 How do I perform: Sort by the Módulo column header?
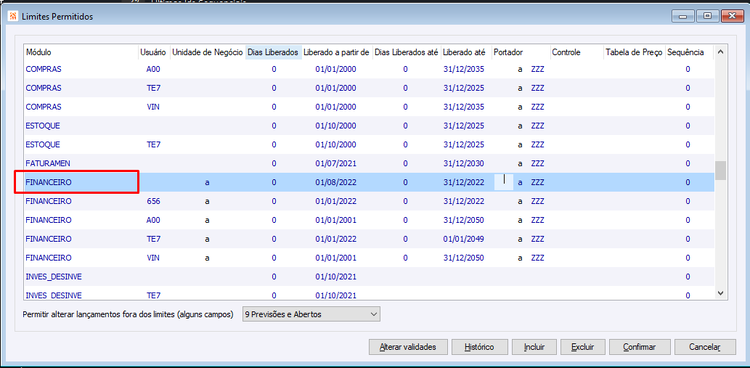(81, 52)
